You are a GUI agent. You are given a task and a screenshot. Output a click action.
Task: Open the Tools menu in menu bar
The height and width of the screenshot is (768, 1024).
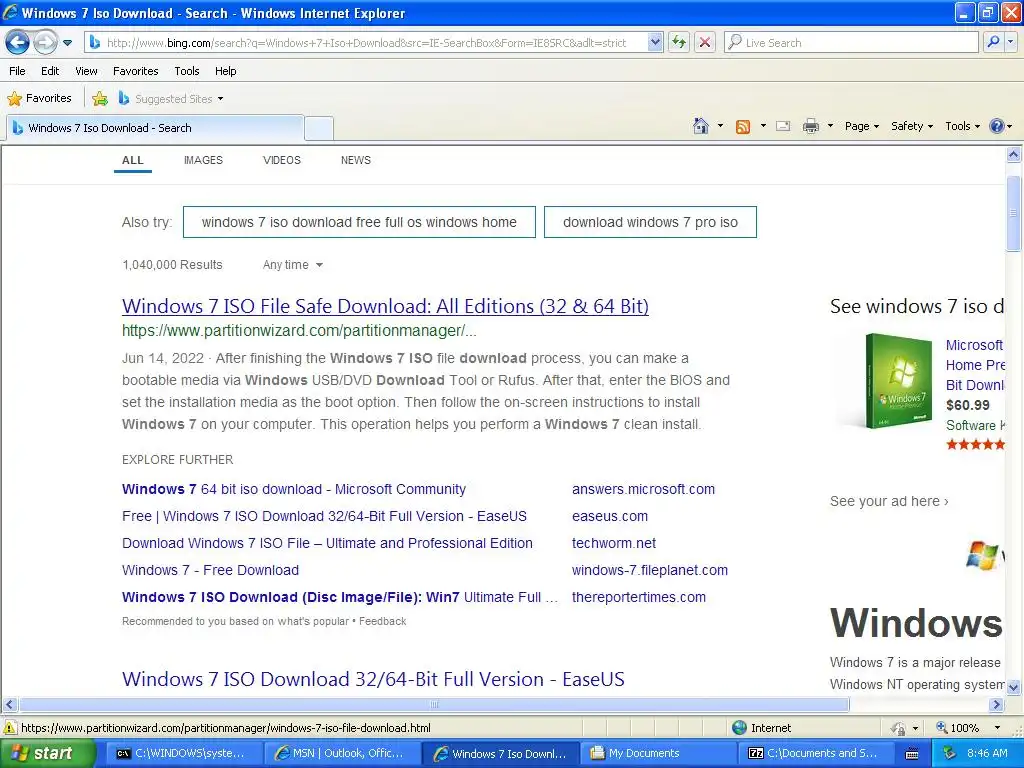click(187, 71)
